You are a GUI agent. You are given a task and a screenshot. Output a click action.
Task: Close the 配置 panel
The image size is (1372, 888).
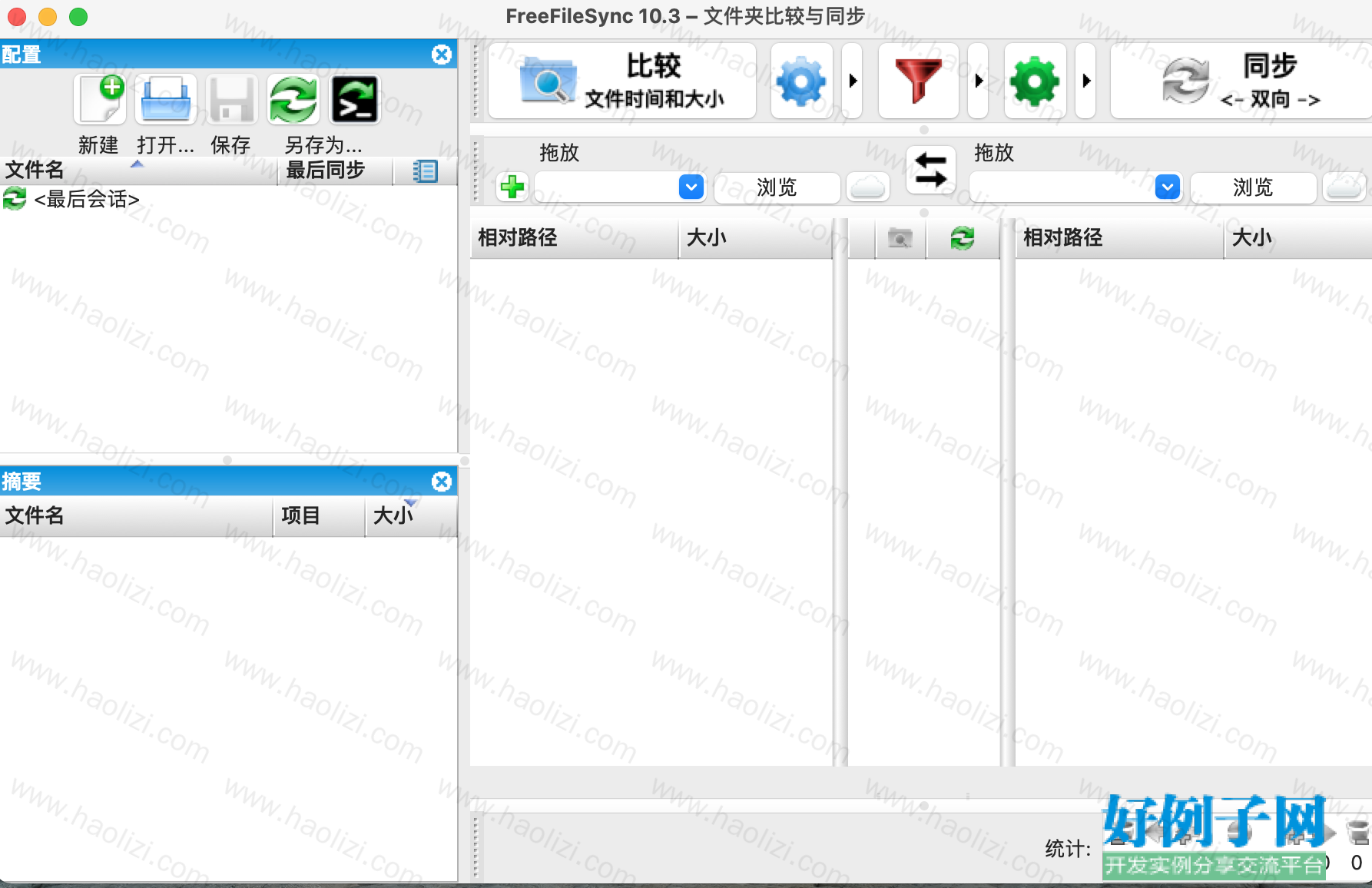(x=442, y=55)
